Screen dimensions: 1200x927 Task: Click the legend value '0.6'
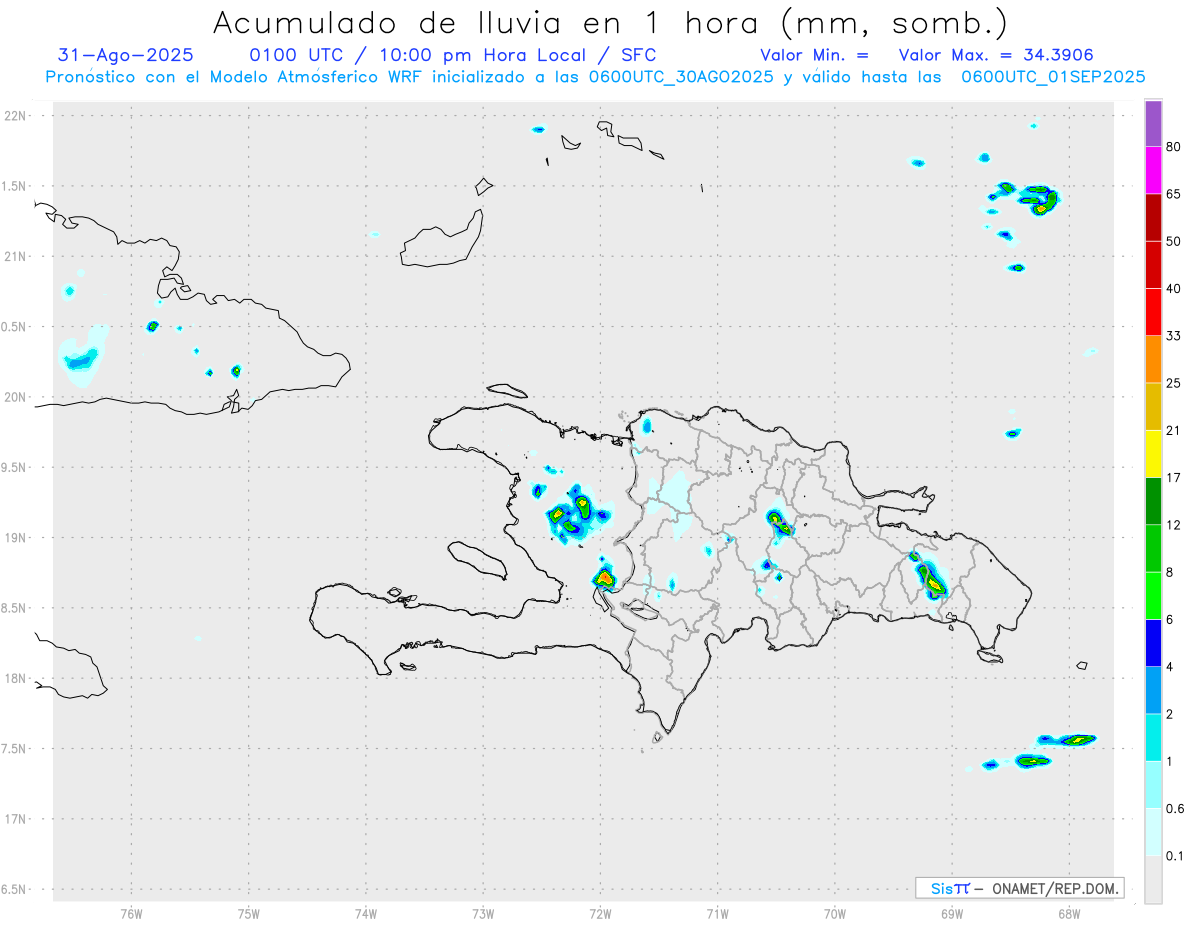coord(1176,809)
